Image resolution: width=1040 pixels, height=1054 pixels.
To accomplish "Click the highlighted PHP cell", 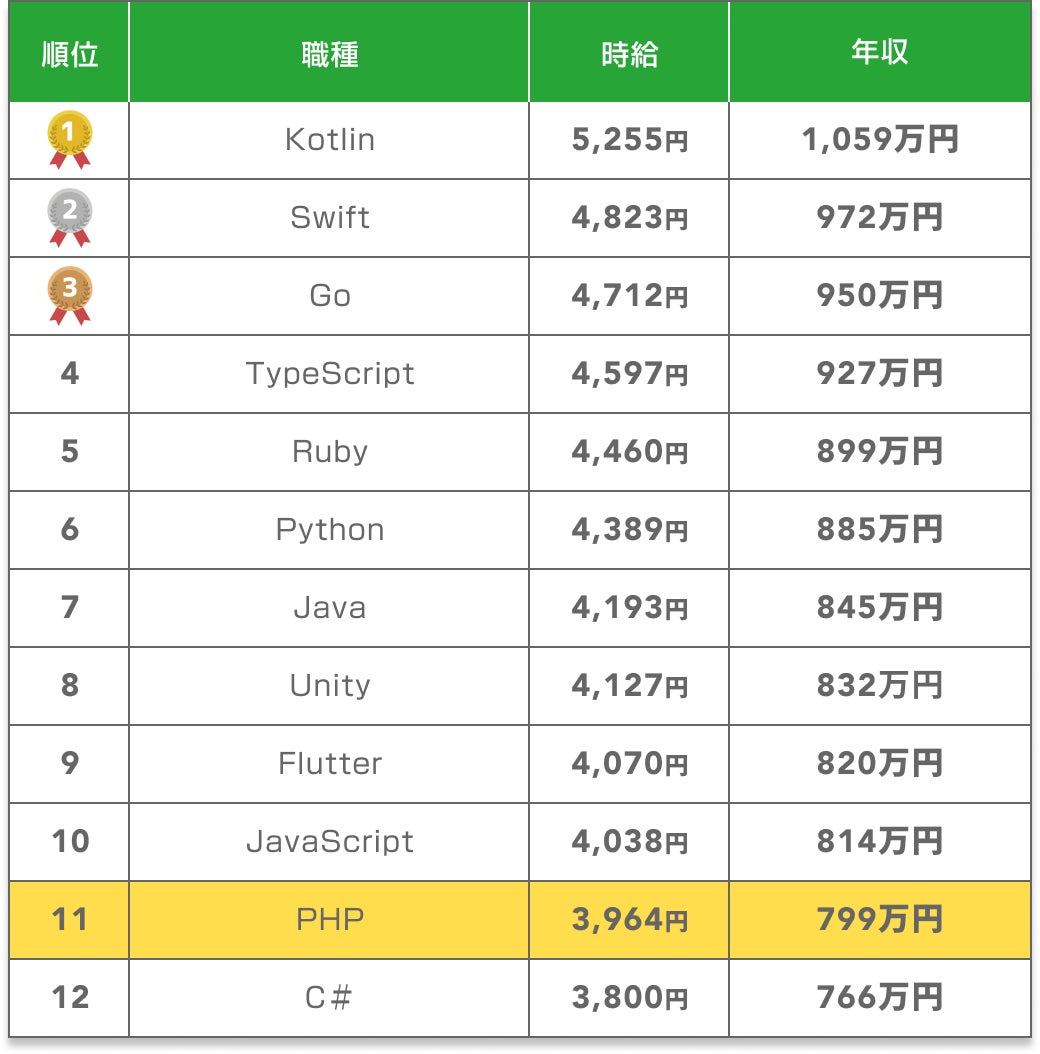I will click(329, 920).
